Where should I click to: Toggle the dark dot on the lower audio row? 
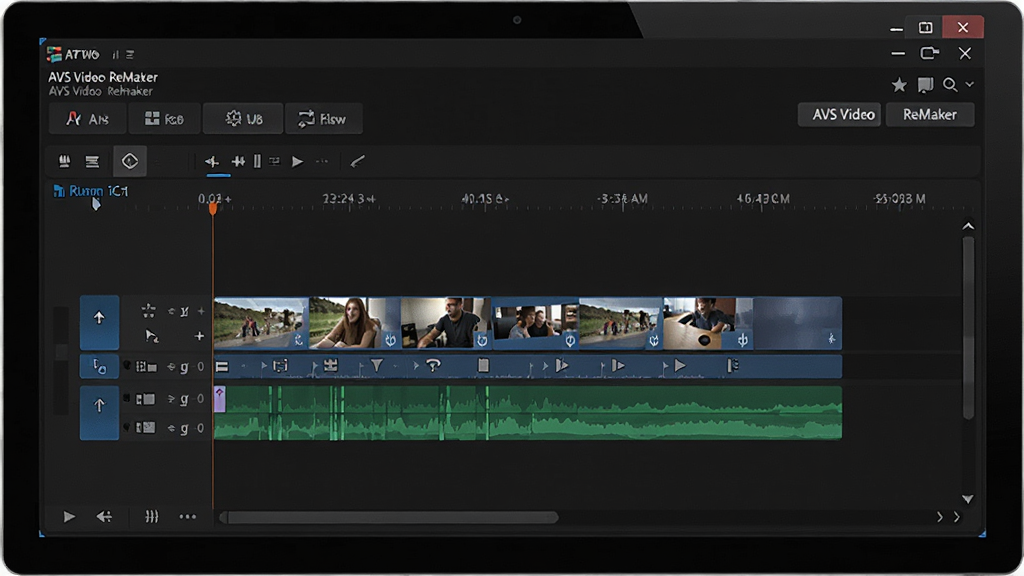point(127,428)
